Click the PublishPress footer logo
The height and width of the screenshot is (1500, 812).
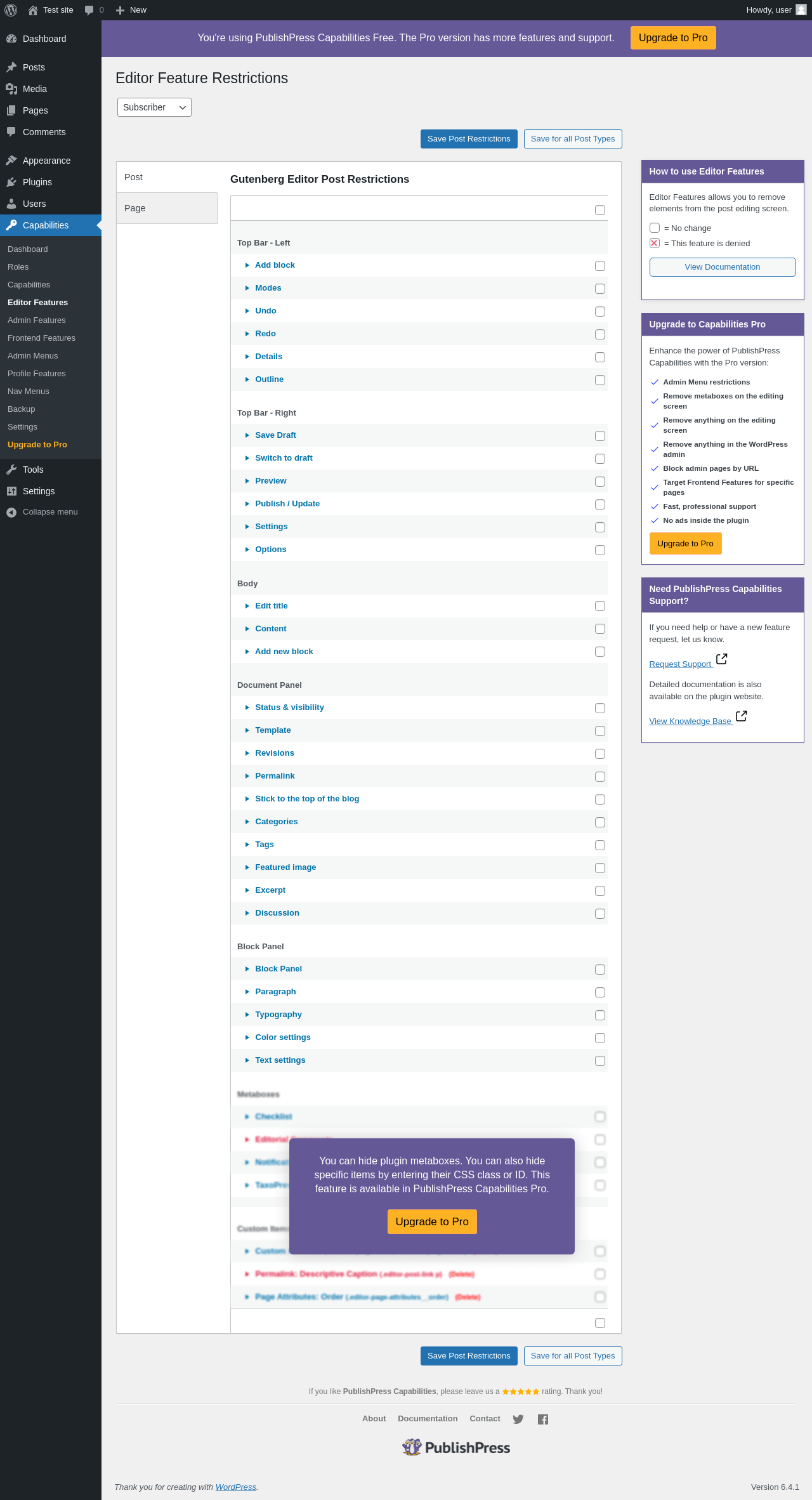pos(456,1447)
